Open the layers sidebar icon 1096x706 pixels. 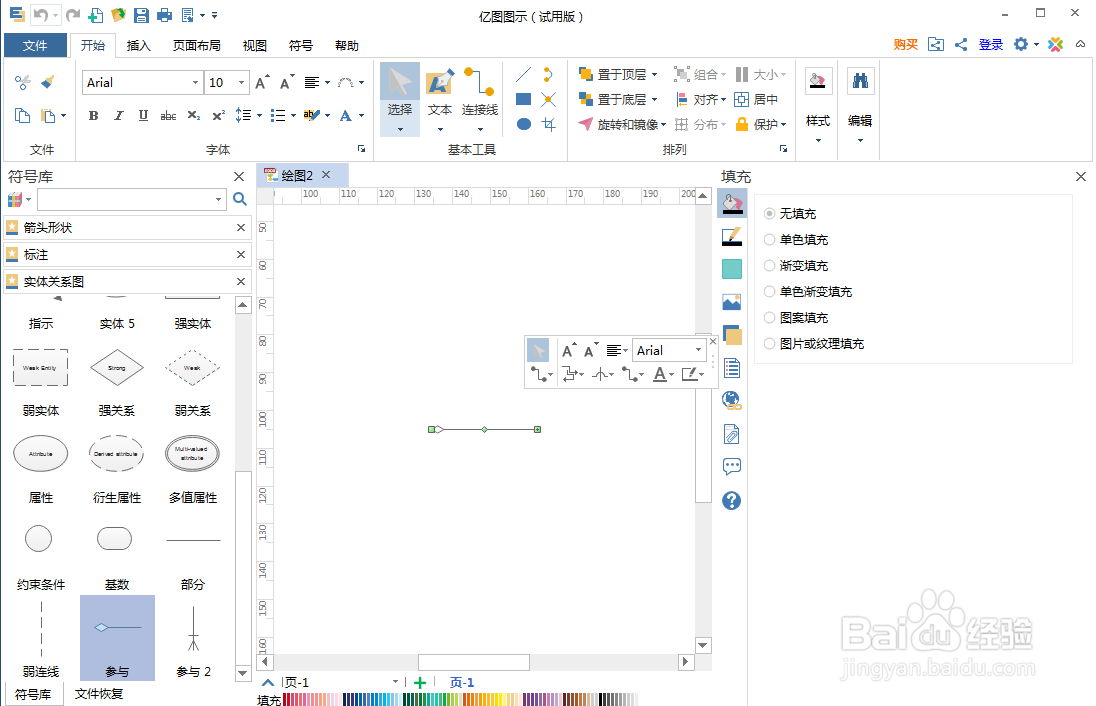point(731,335)
